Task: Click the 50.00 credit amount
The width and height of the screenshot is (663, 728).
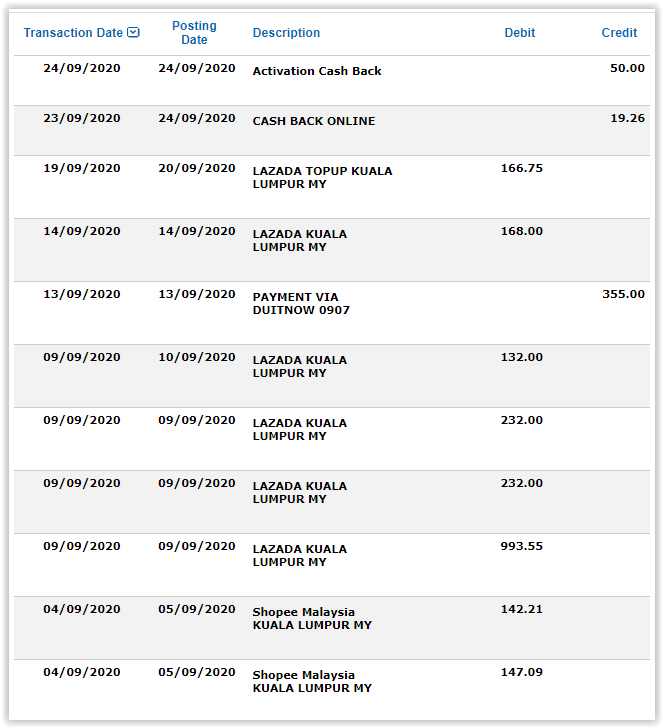Action: [x=627, y=68]
